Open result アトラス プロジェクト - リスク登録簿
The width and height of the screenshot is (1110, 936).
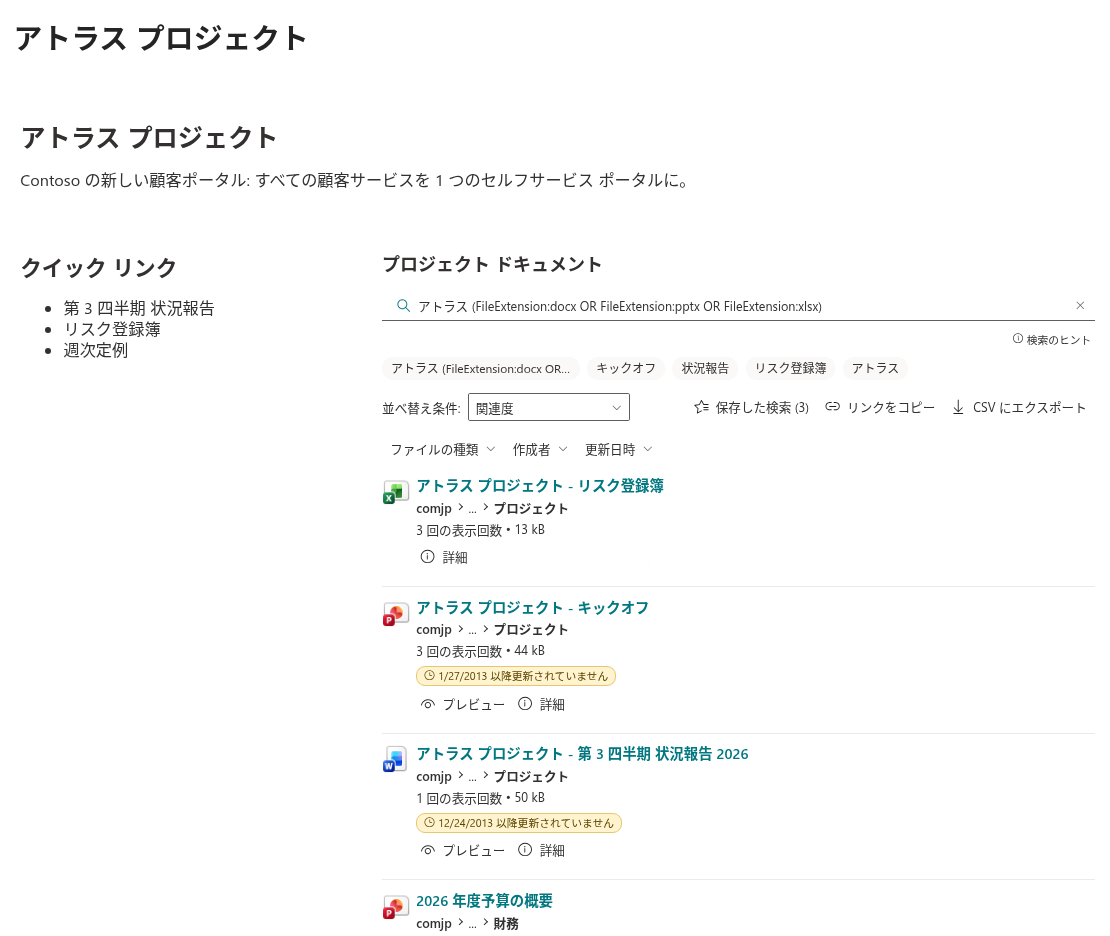[539, 486]
